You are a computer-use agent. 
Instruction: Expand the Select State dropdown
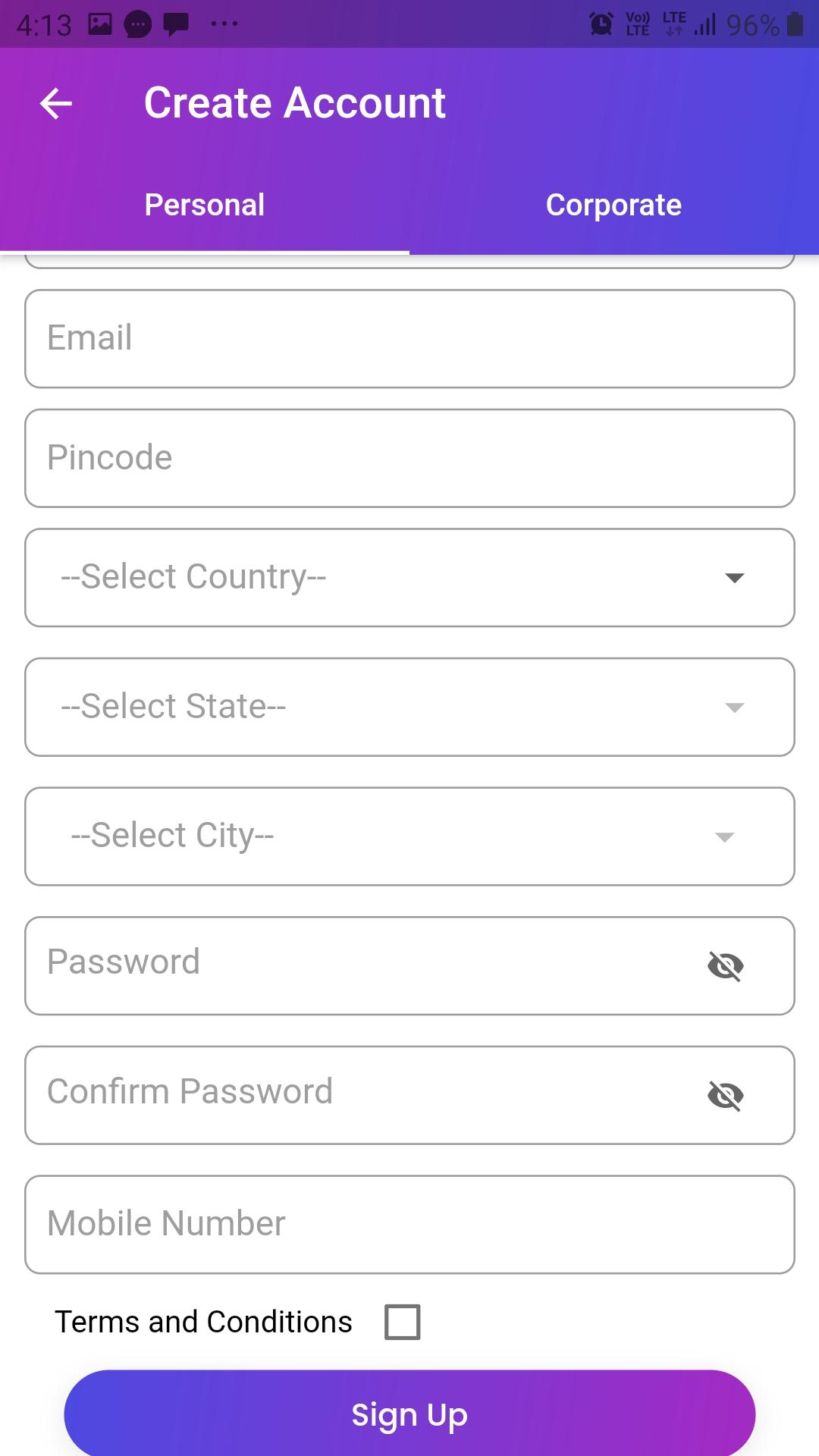coord(409,707)
